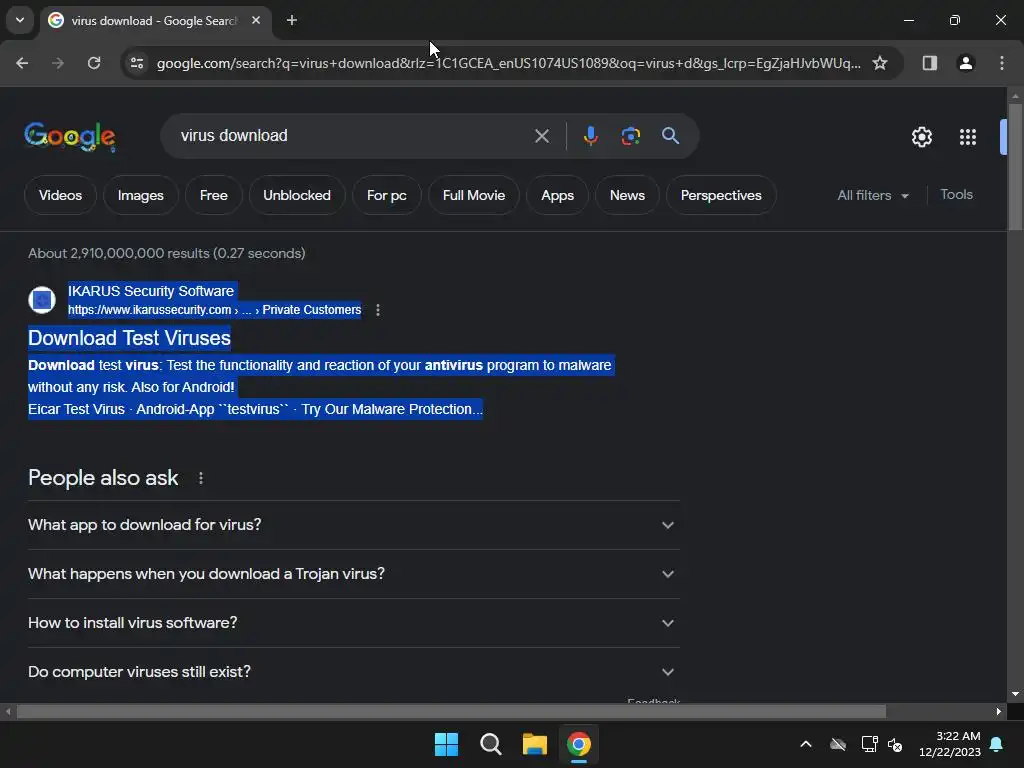1024x768 pixels.
Task: Expand How to install virus software
Action: point(353,623)
